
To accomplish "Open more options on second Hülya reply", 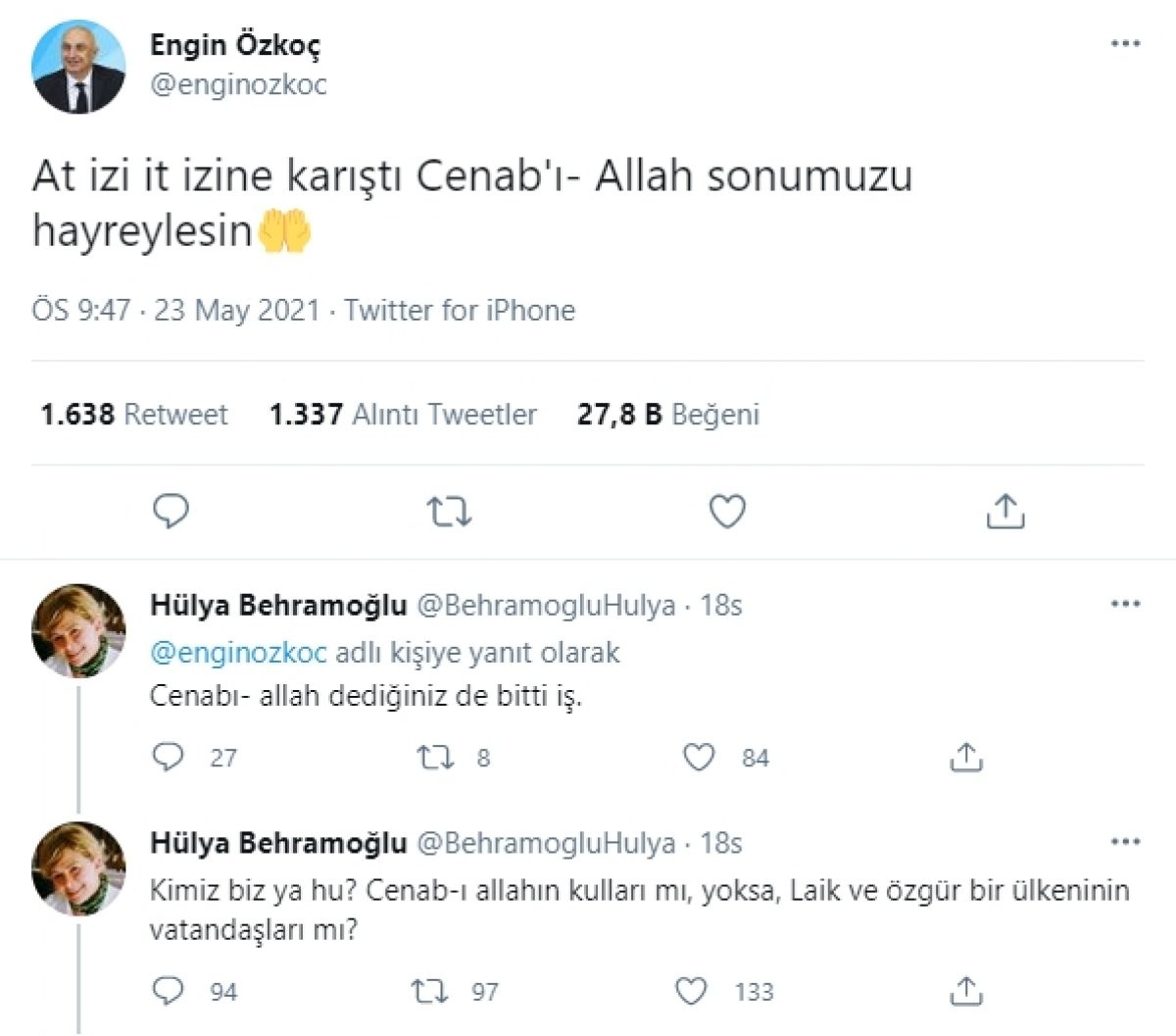I will (1125, 841).
